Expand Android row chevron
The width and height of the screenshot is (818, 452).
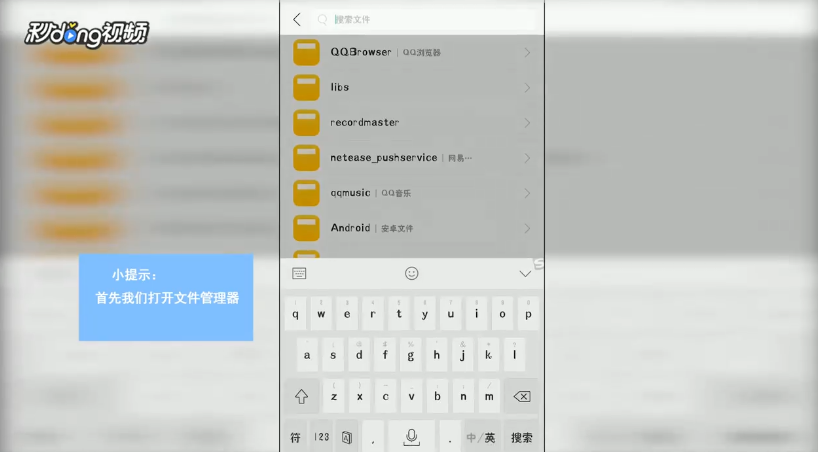point(527,228)
